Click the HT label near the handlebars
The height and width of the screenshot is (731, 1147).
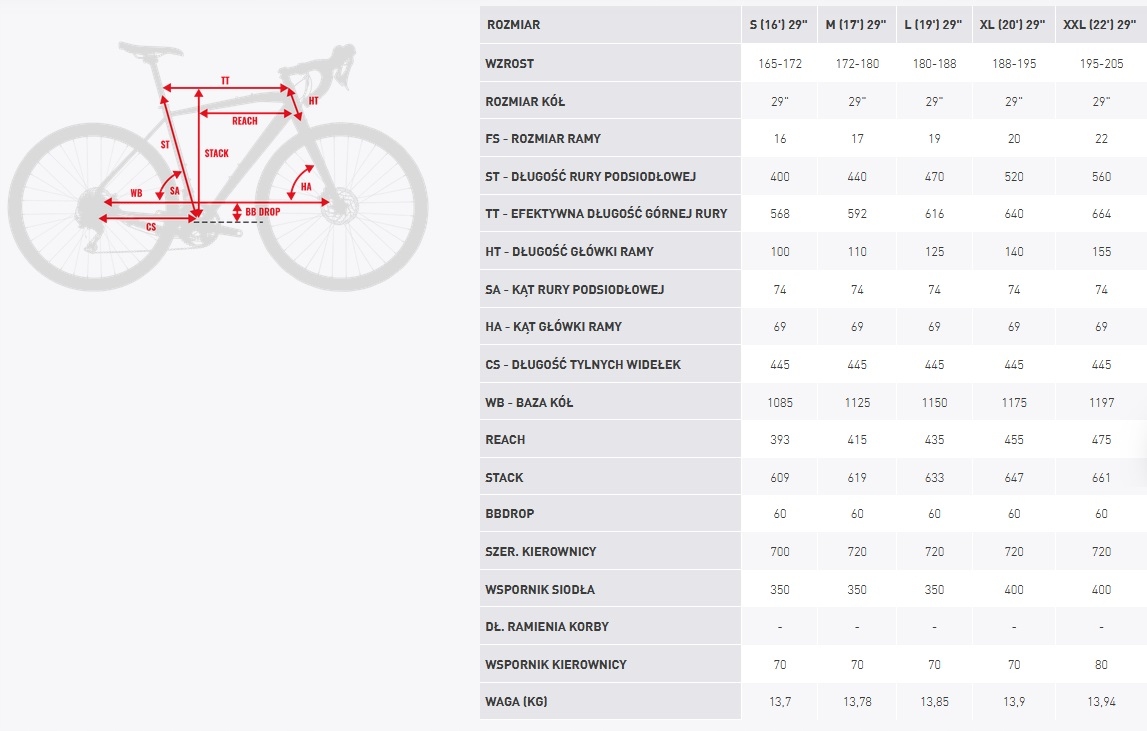pyautogui.click(x=313, y=101)
